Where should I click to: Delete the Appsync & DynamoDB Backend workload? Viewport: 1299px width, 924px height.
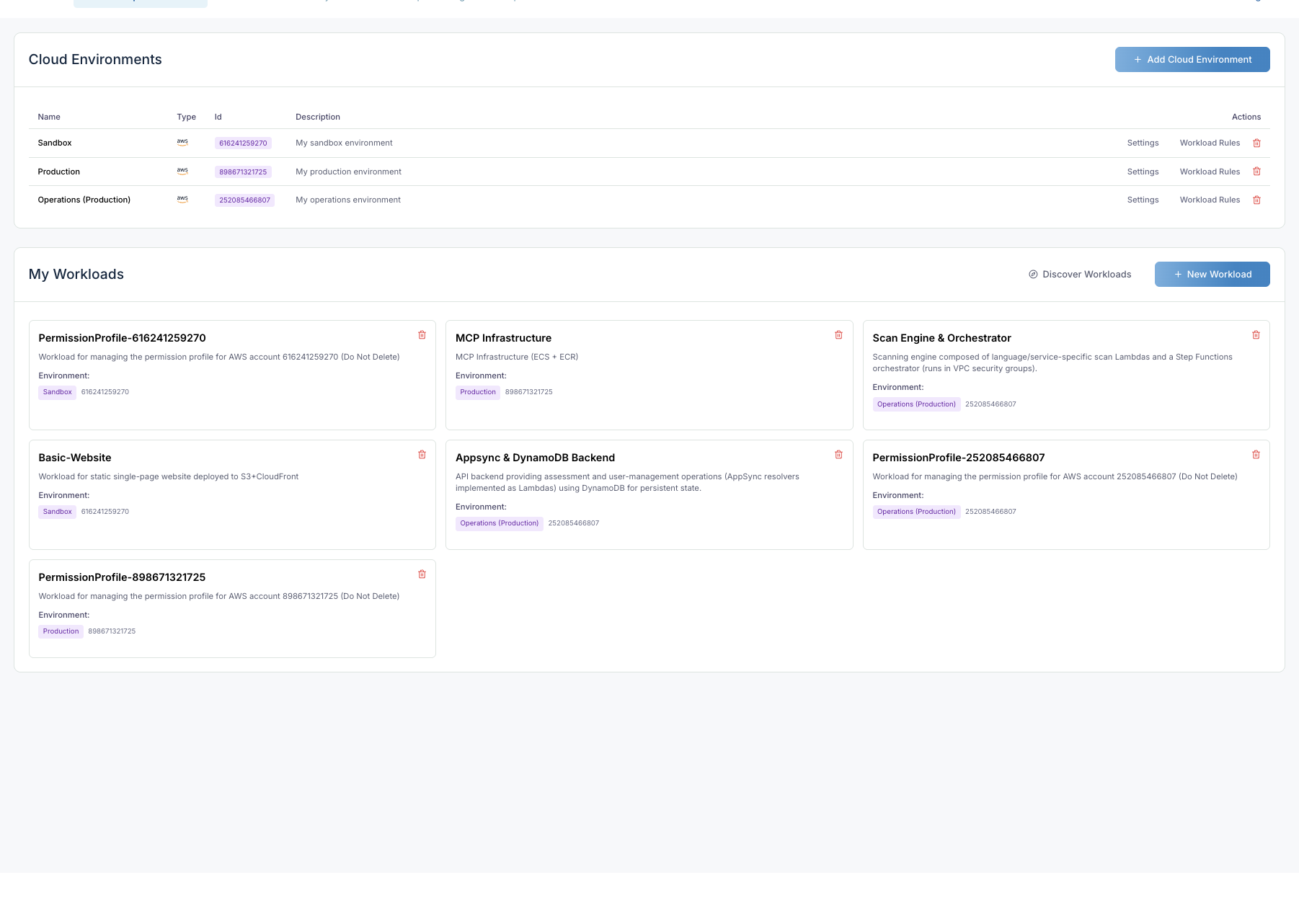click(x=838, y=454)
